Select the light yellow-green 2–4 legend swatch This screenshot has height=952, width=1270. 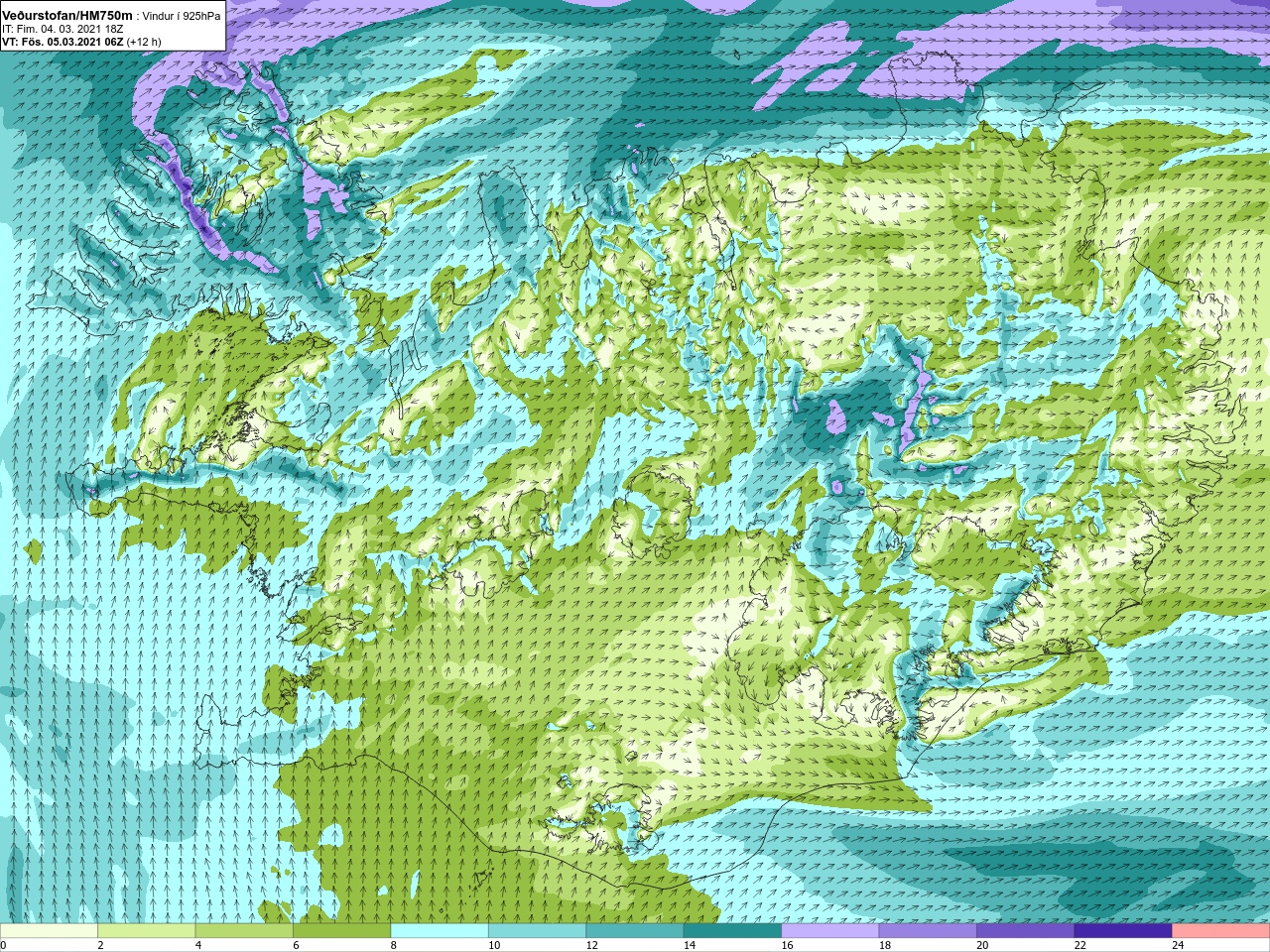(147, 931)
